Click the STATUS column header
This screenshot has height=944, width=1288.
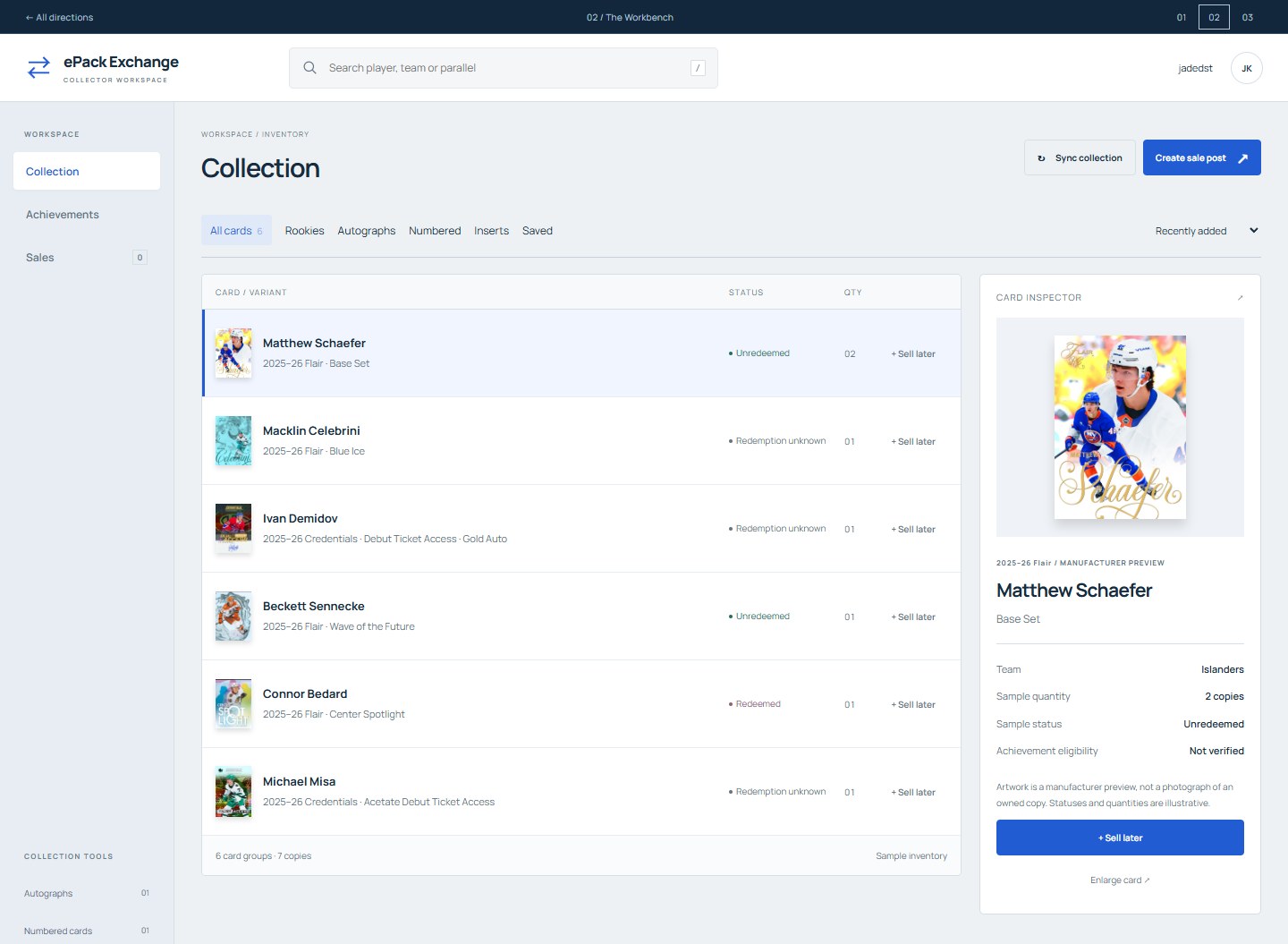point(746,293)
